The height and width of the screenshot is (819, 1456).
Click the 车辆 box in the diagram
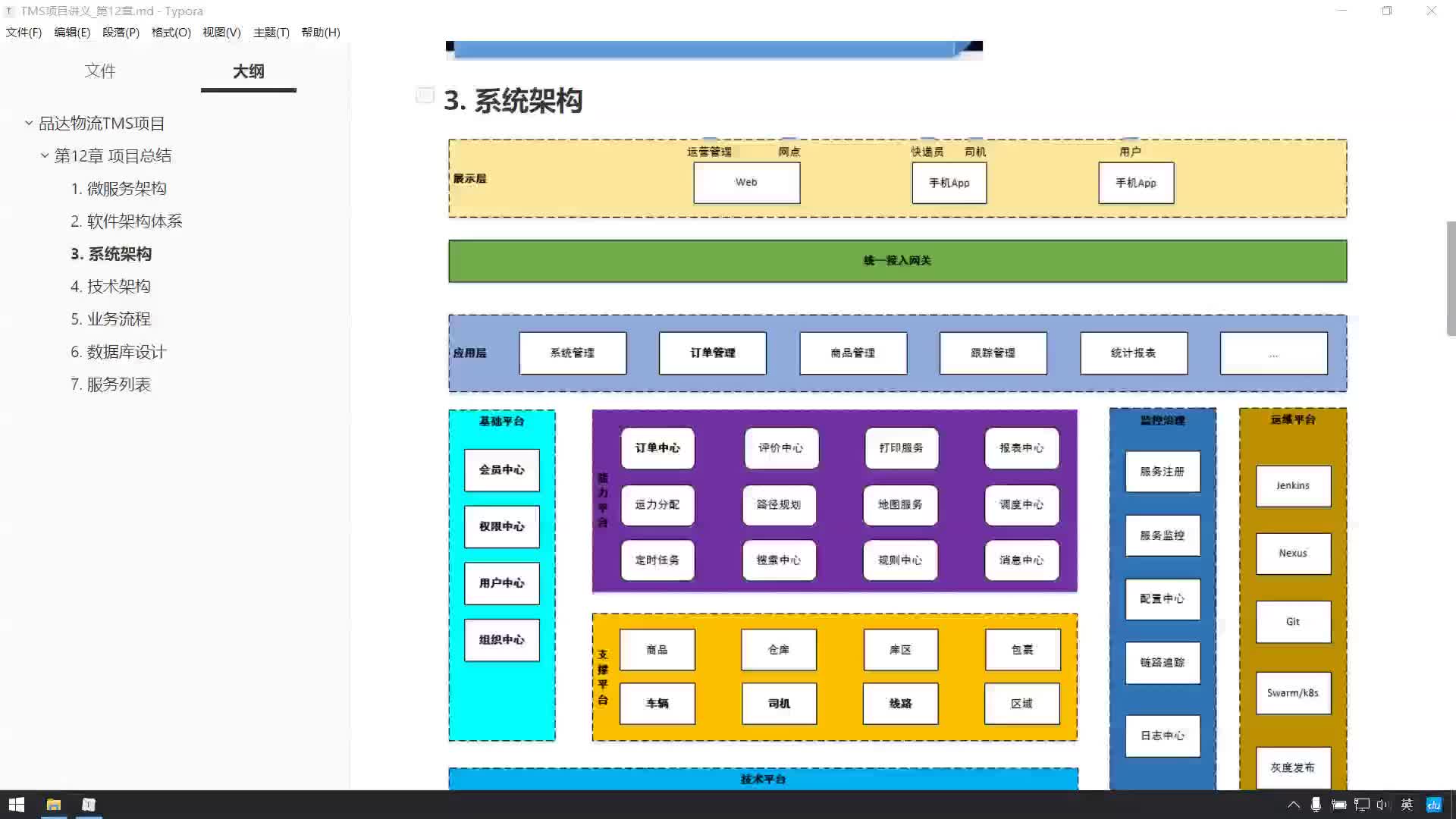(657, 704)
